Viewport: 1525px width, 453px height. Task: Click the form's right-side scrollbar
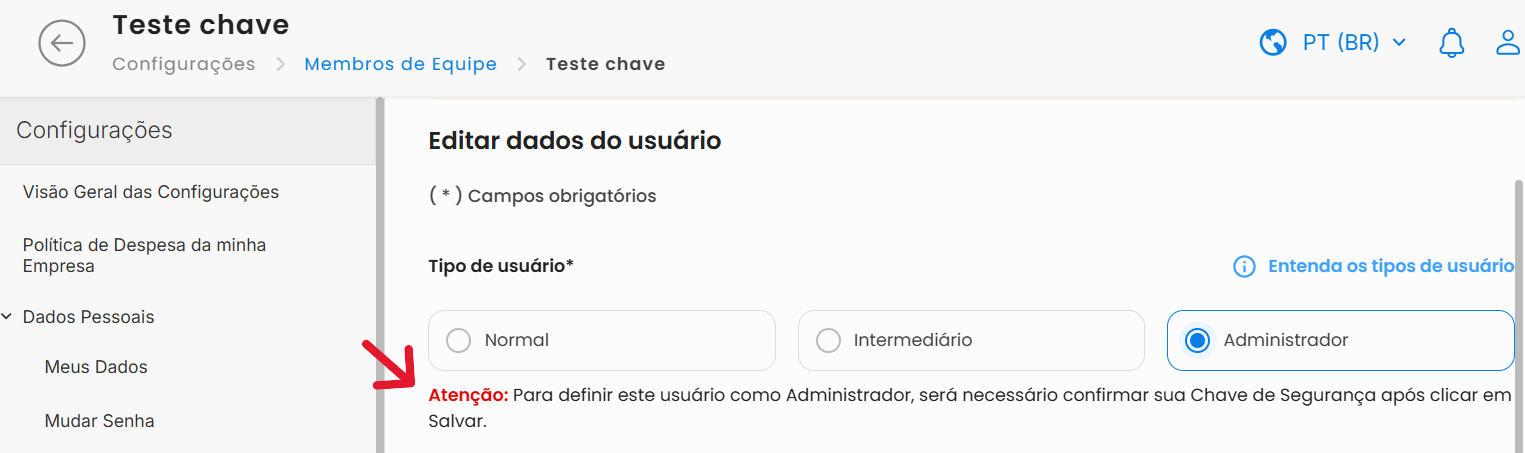pos(1519,300)
